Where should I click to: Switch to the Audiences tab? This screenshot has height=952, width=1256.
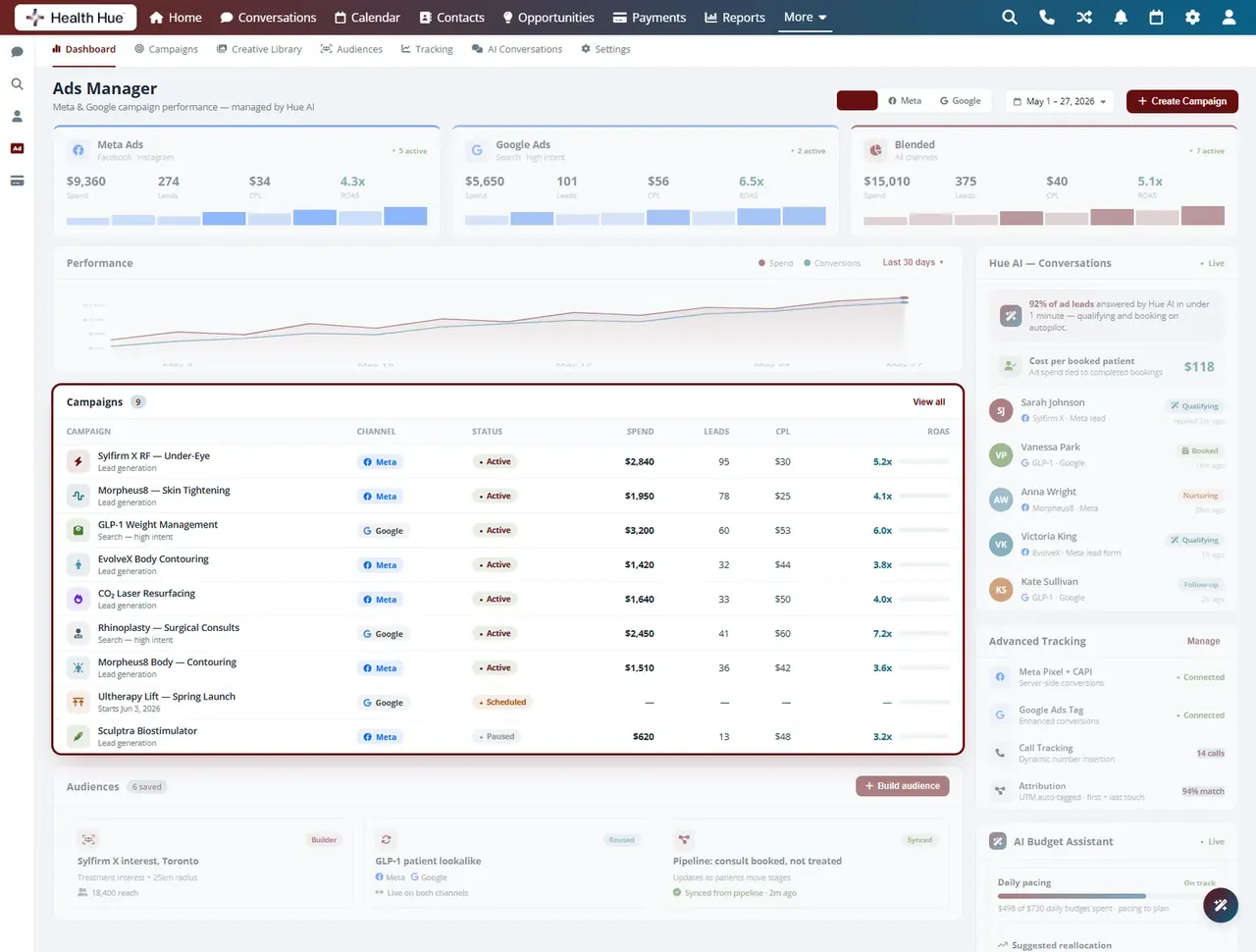[351, 49]
